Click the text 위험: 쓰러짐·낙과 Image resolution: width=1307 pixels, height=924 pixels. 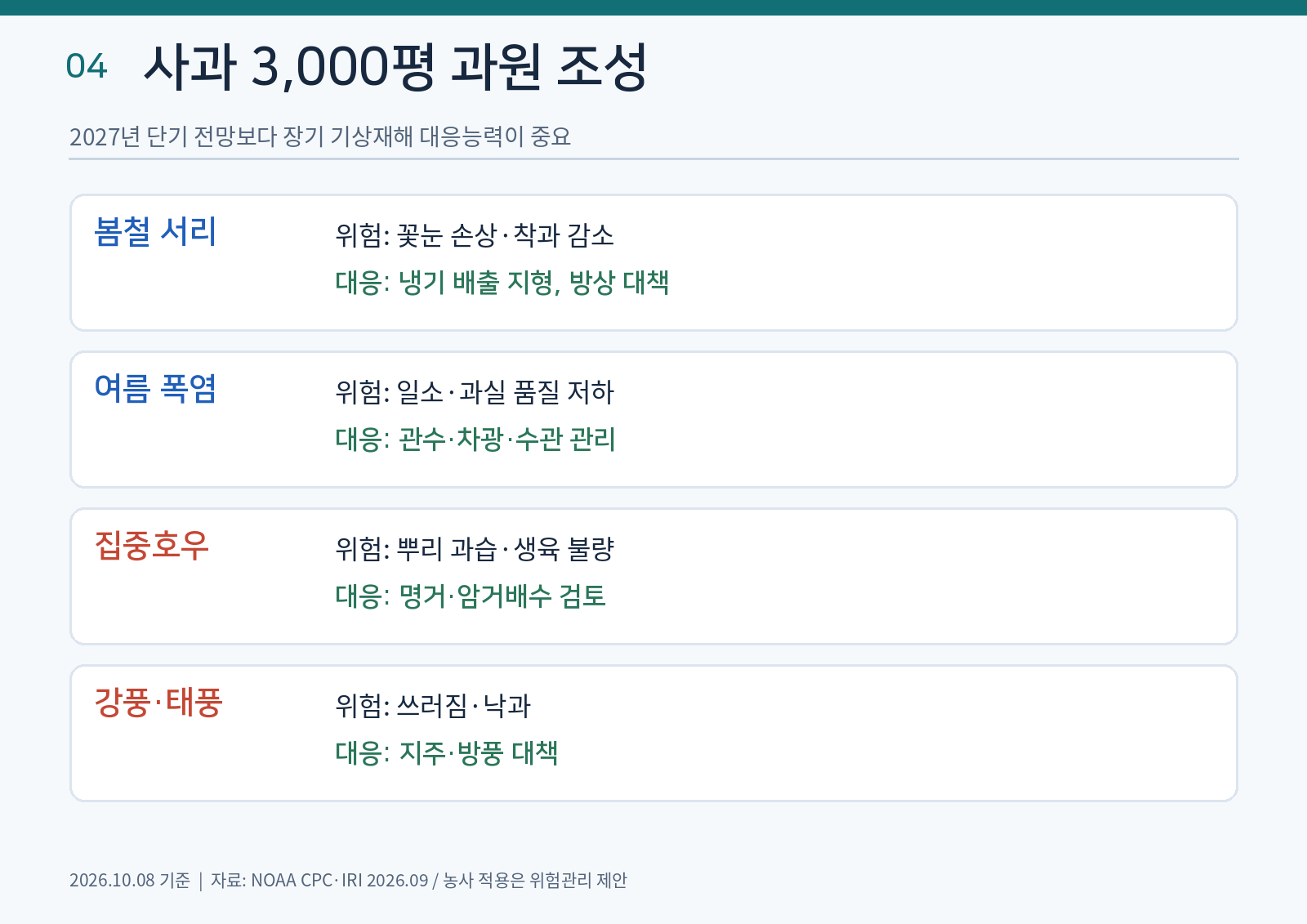pos(433,706)
